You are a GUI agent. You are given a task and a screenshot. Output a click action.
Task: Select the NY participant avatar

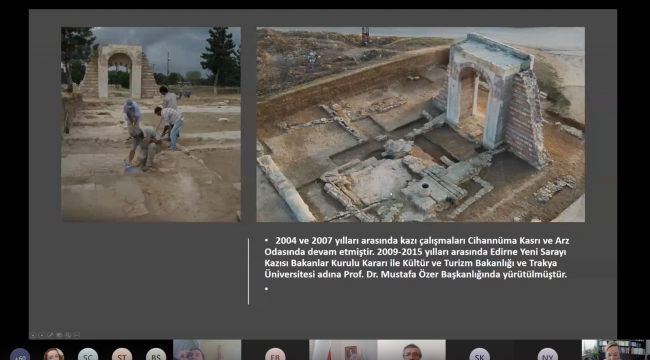click(x=548, y=355)
